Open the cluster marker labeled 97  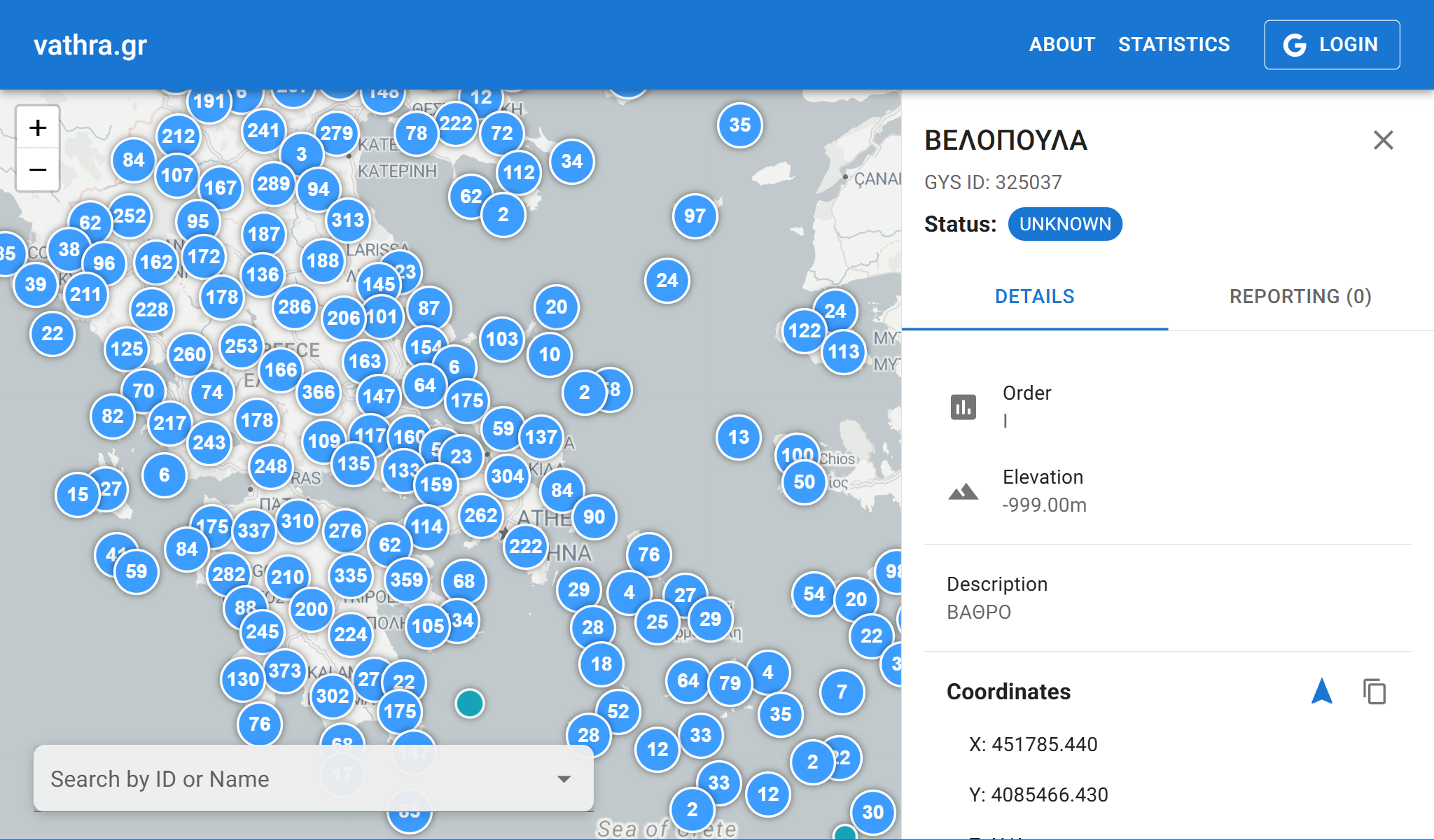695,216
